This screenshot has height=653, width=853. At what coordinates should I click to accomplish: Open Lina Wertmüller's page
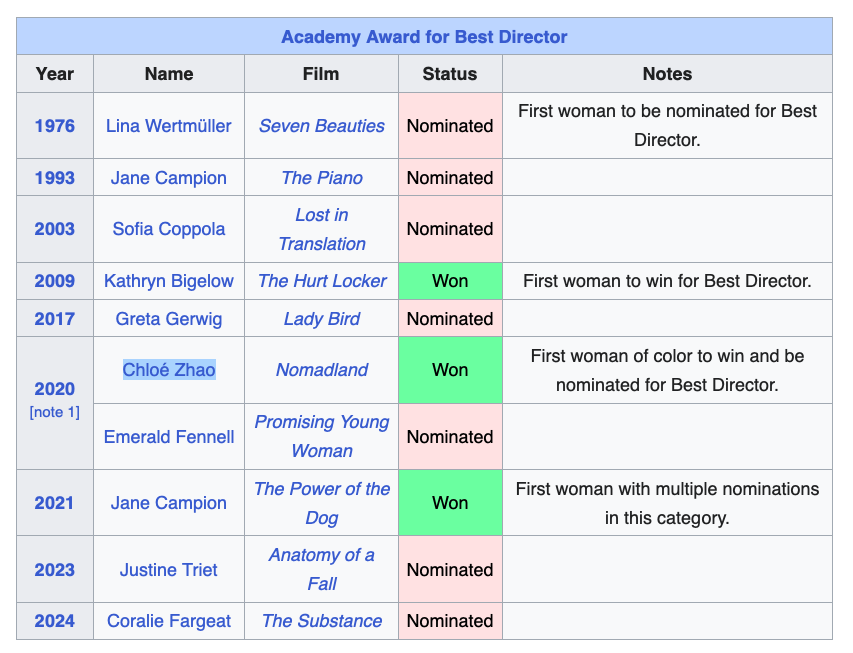[168, 126]
